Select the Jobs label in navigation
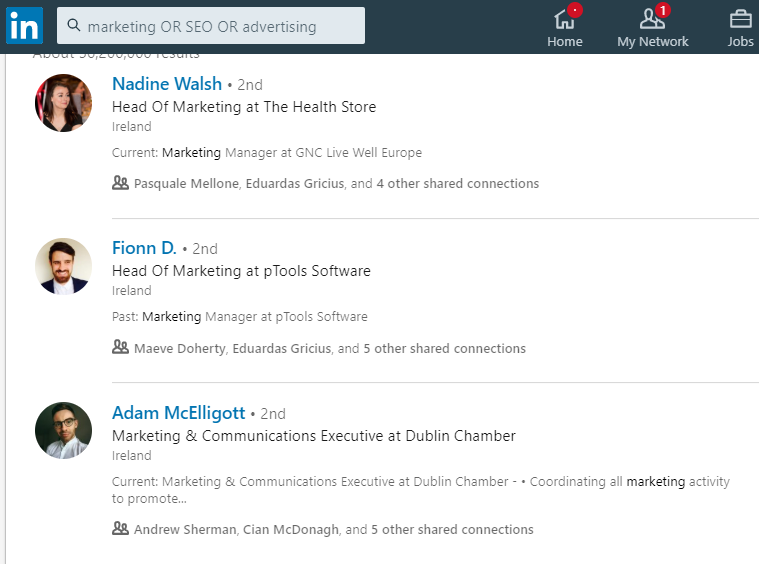Image resolution: width=759 pixels, height=564 pixels. pos(741,42)
